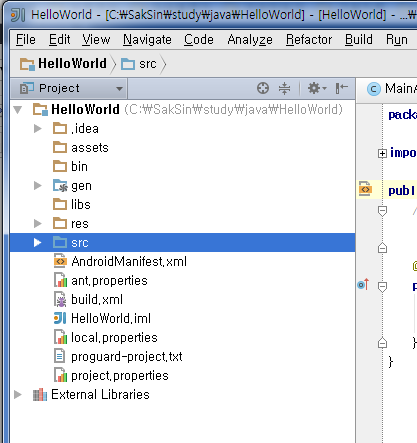Open the Project panel settings gear
Viewport: 417px width, 443px height.
[x=316, y=88]
